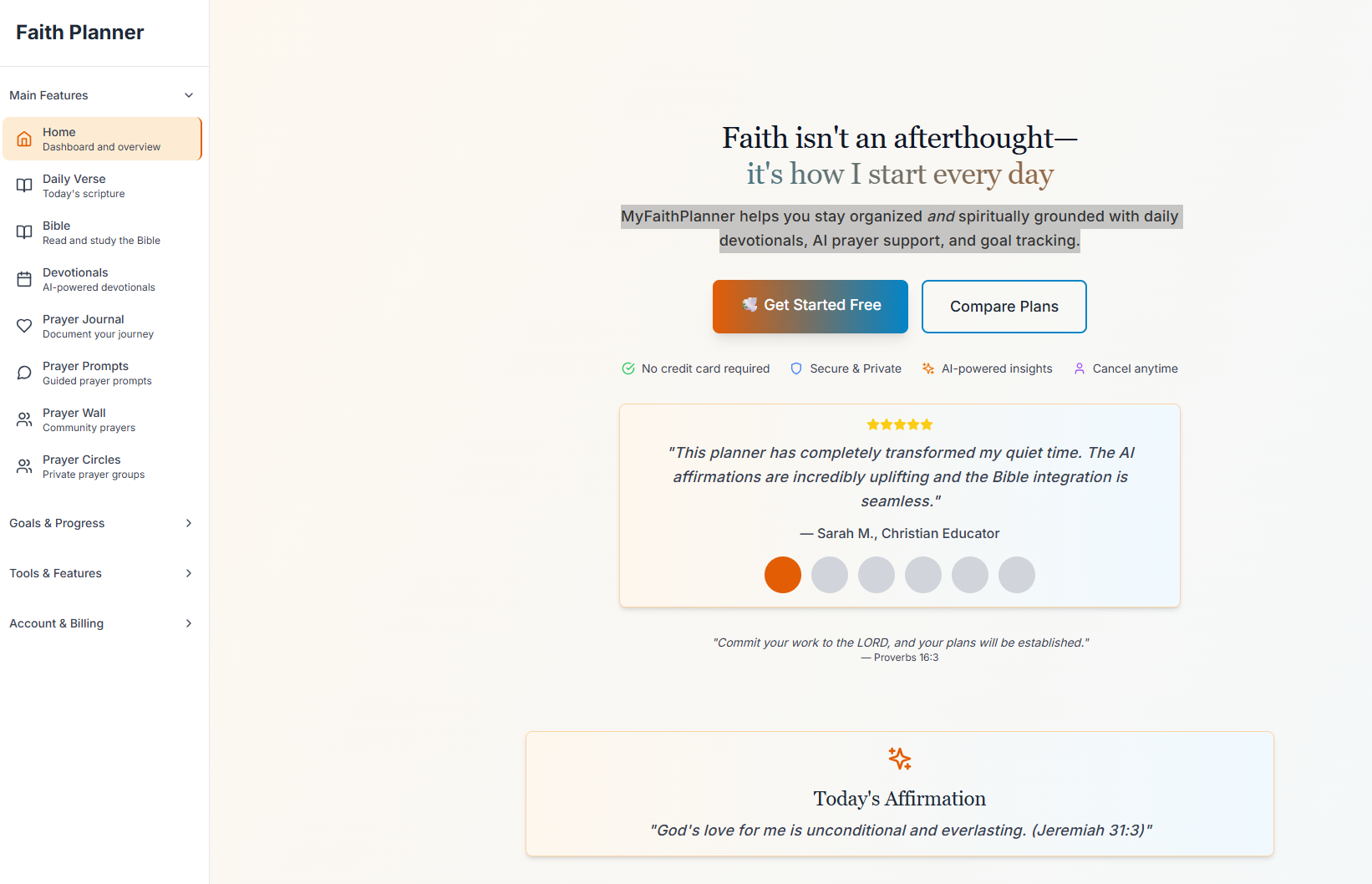
Task: Click the sparkle icon above Today's Affirmation
Action: [900, 759]
